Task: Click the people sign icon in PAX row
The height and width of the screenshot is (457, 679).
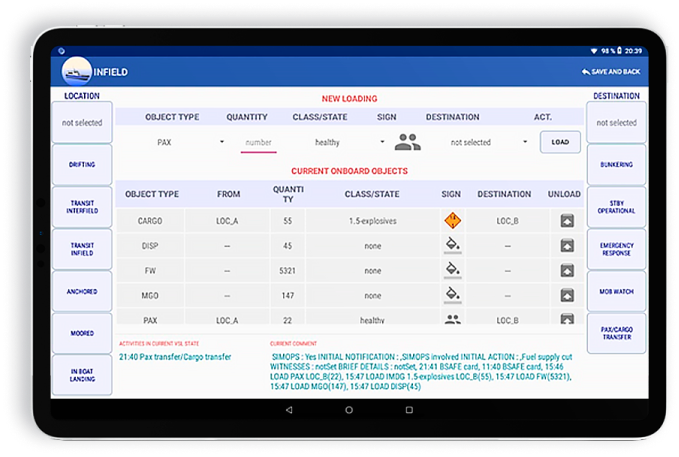Action: 453,319
